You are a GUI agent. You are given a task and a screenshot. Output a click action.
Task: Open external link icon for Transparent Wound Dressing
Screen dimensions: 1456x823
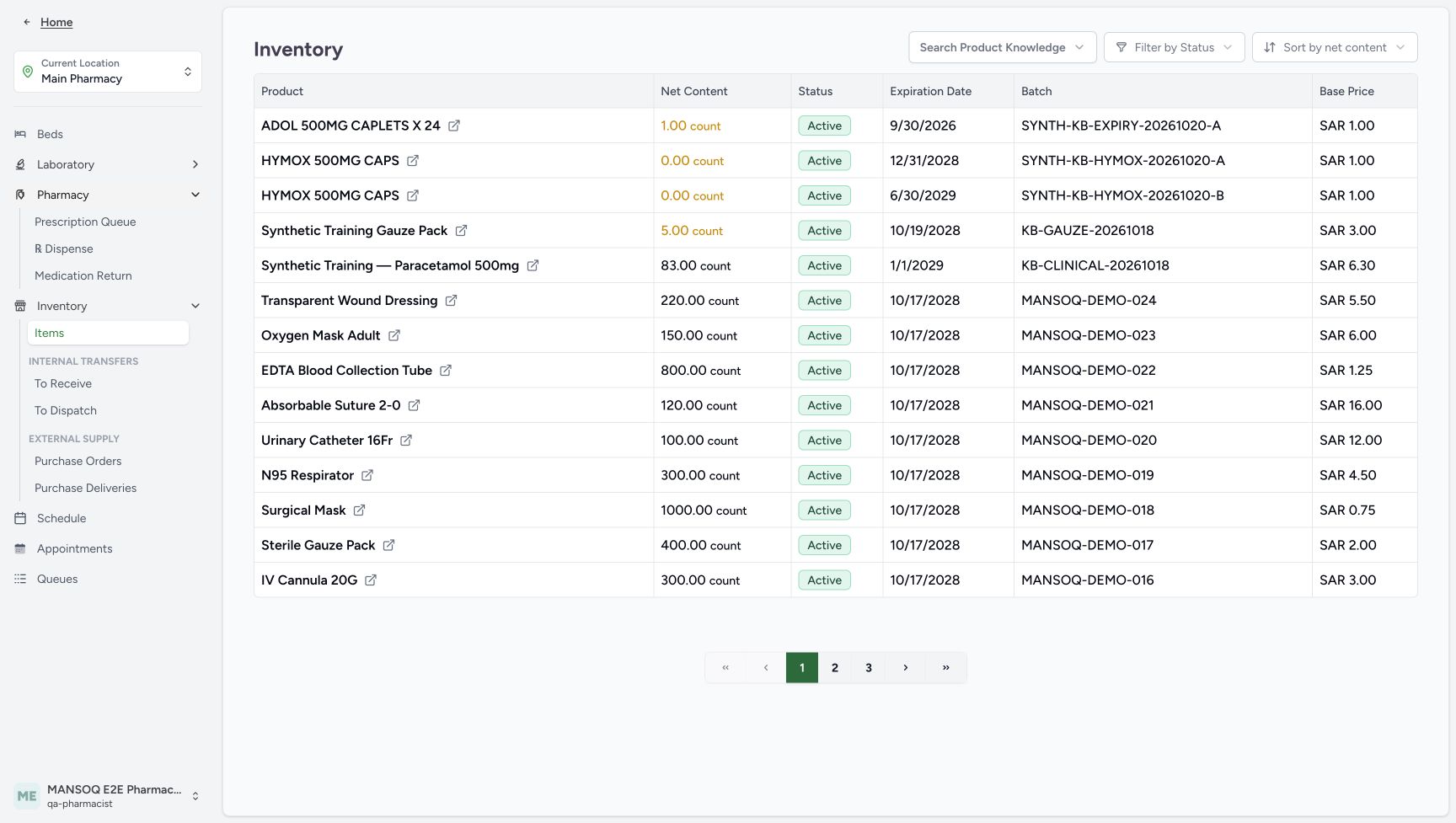click(451, 301)
